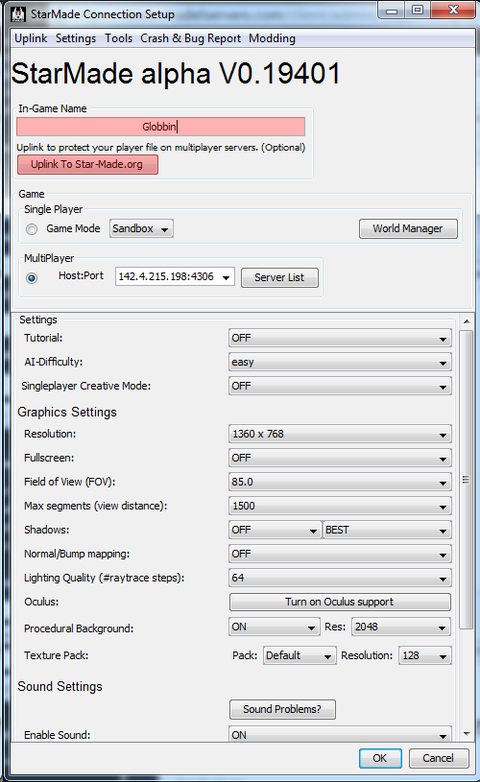The image size is (480, 782).
Task: Click the Uplink To Star-Made.org button
Action: [87, 165]
